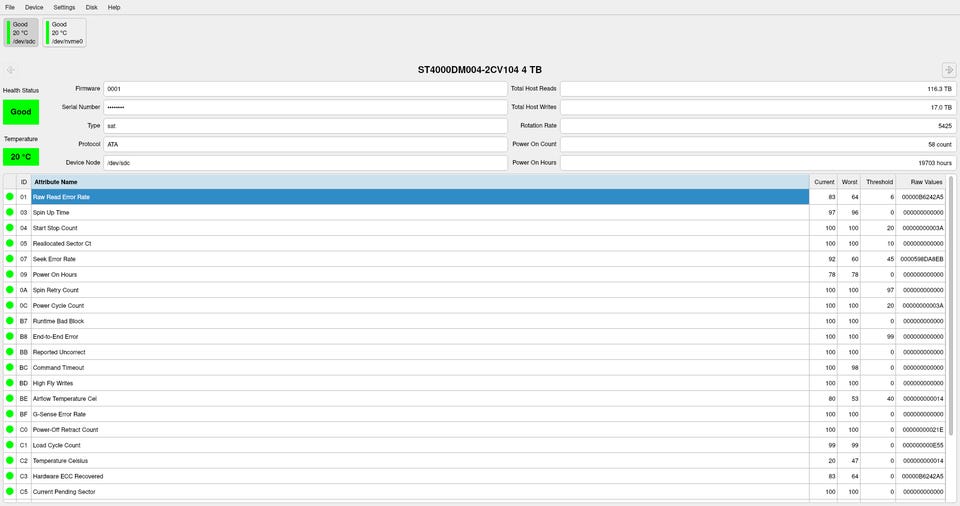
Task: Select the /dev/nvme0 drive tab
Action: pos(64,32)
